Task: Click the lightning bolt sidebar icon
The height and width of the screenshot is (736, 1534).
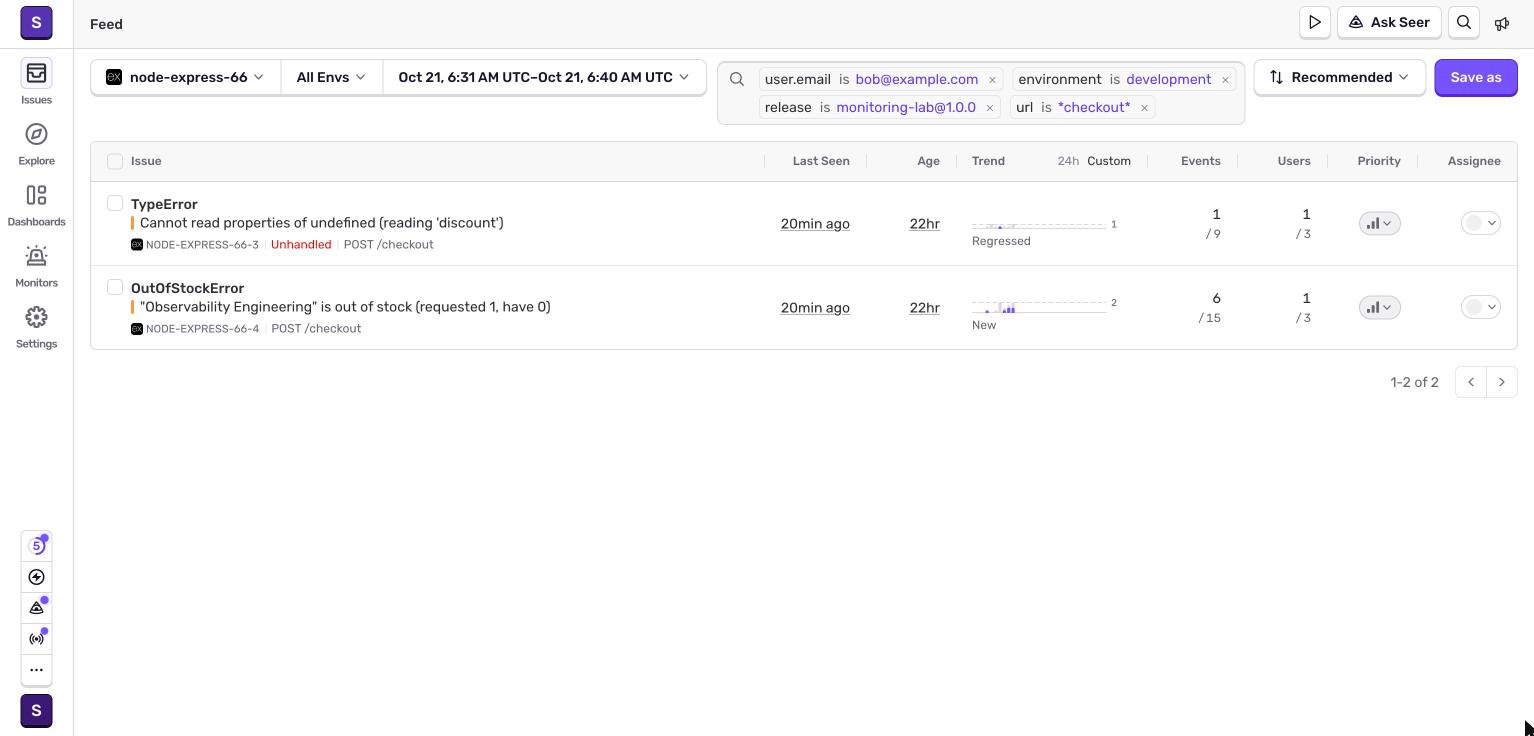Action: coord(37,577)
